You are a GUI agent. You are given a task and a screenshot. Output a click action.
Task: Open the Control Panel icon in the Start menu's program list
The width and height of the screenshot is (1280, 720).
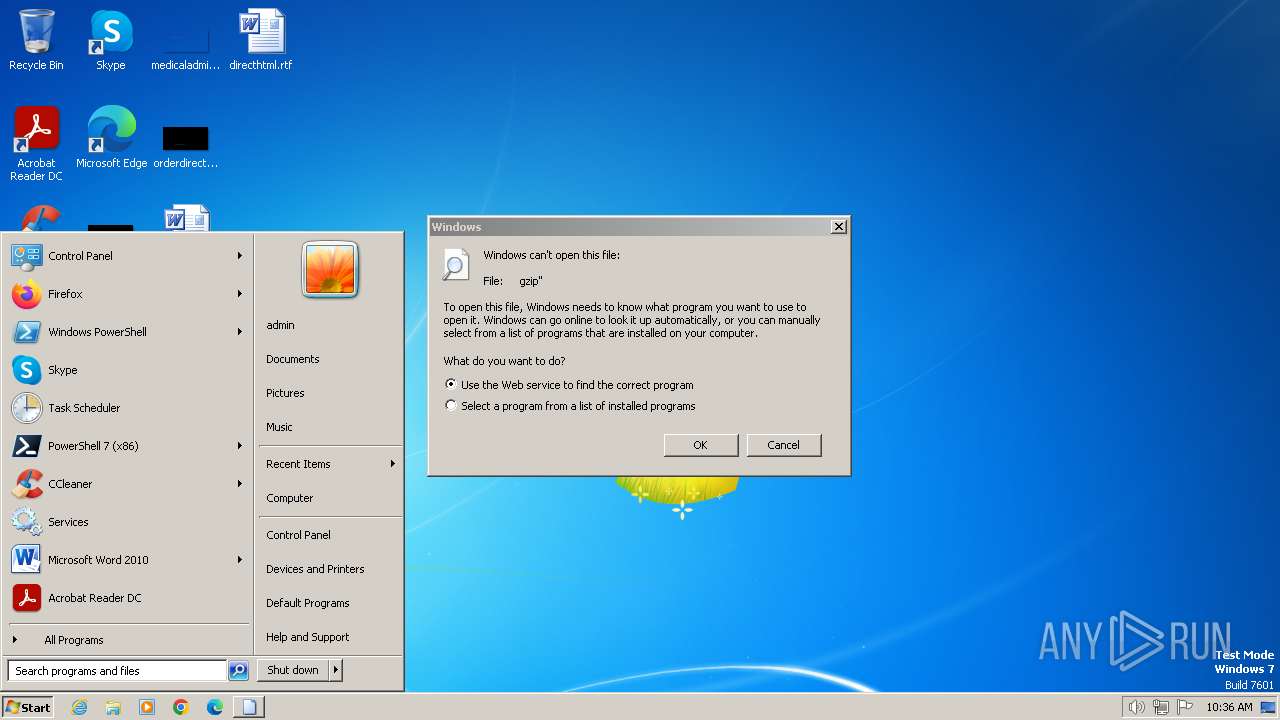(27, 256)
